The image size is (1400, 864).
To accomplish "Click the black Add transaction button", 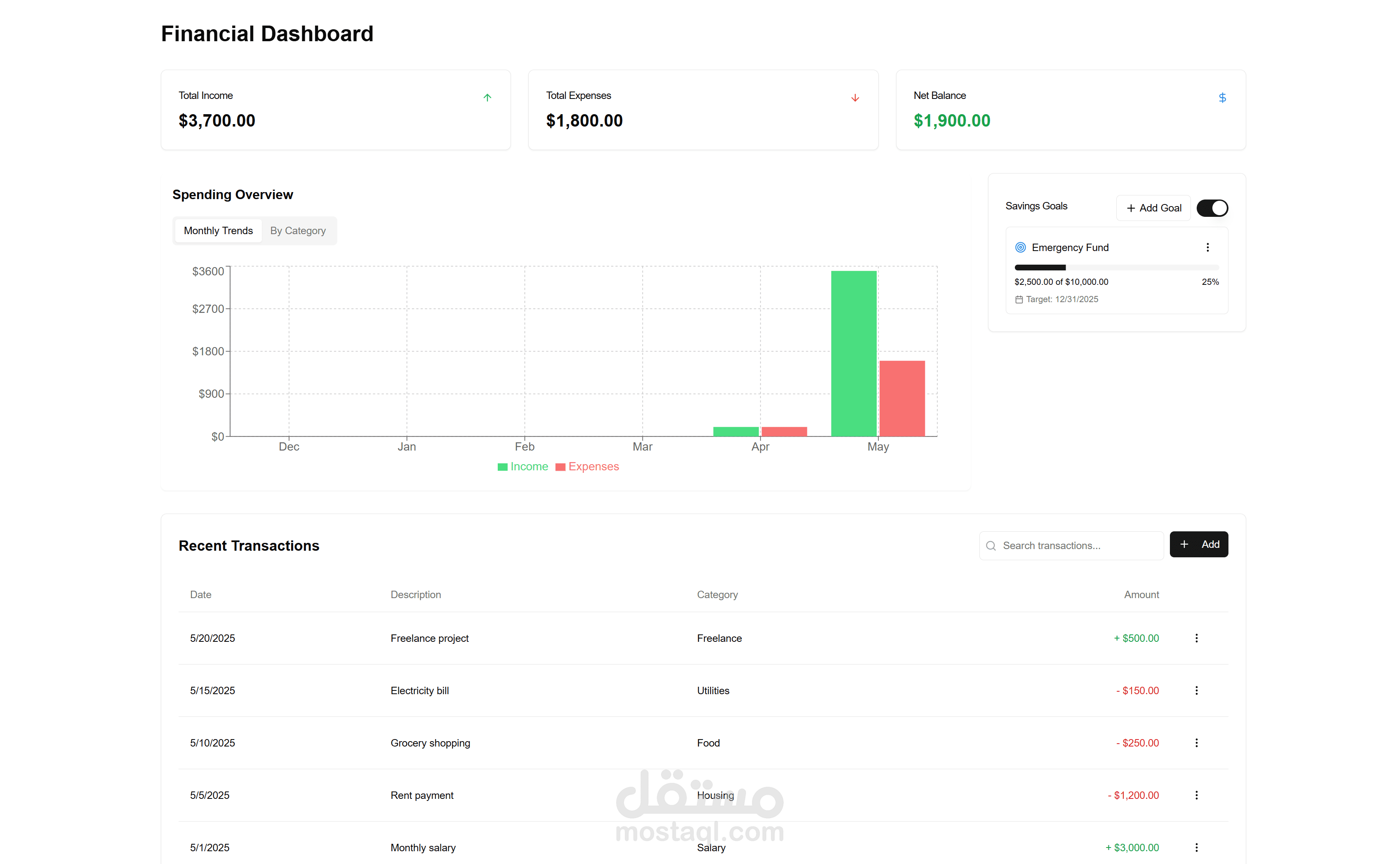I will click(x=1198, y=545).
